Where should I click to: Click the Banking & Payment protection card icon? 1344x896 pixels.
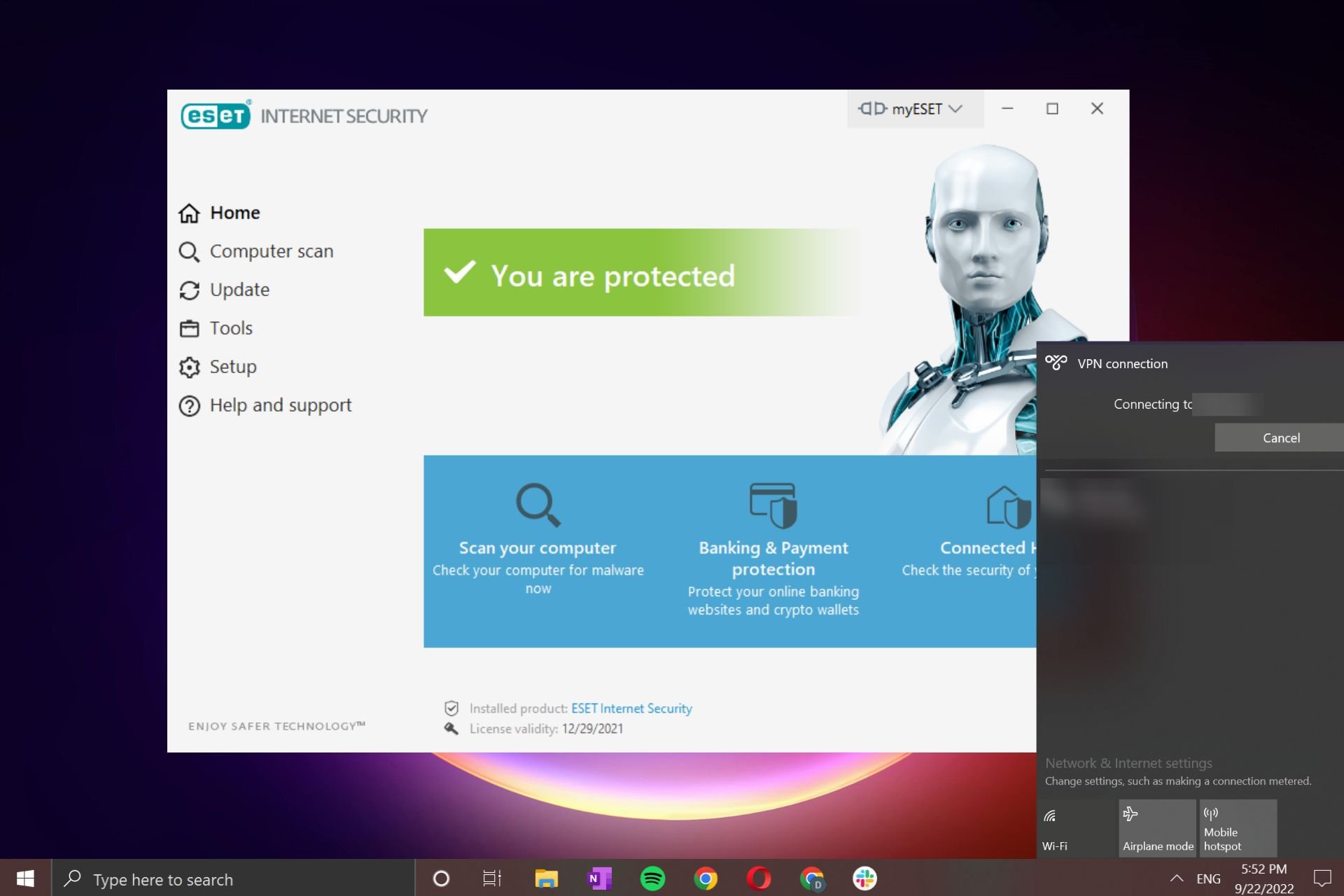[x=773, y=505]
